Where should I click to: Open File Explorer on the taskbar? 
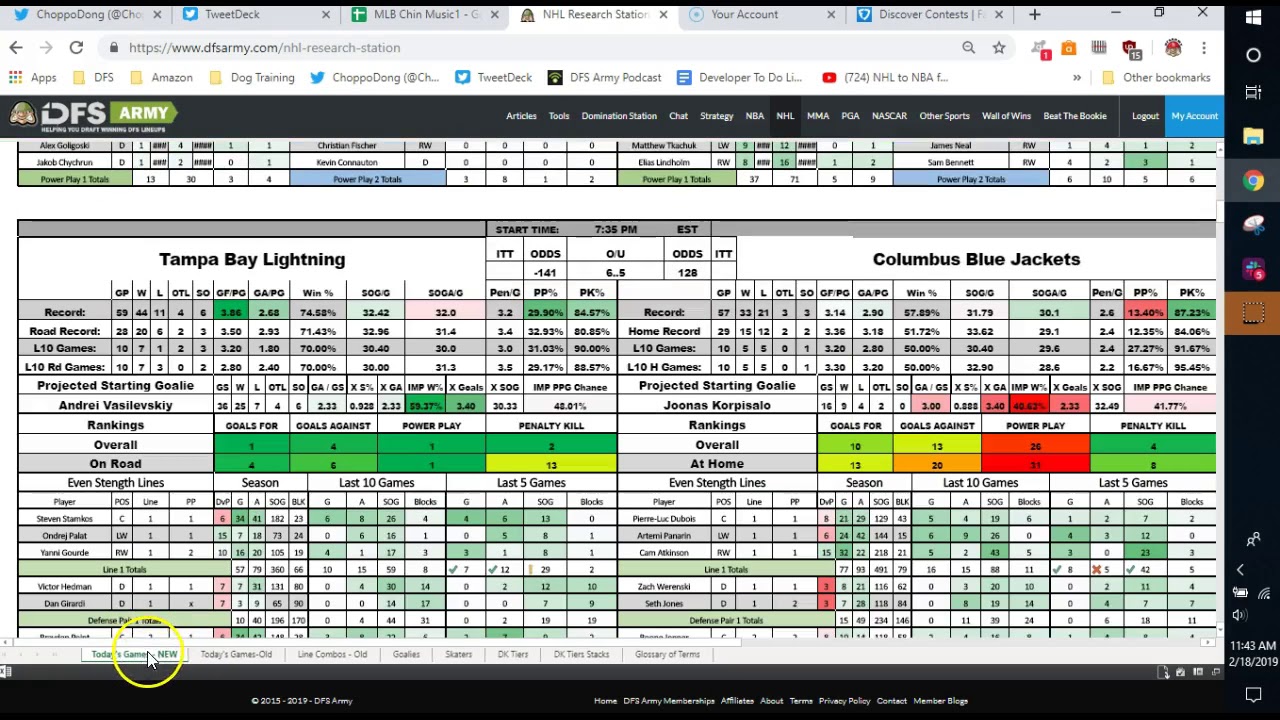tap(1253, 137)
